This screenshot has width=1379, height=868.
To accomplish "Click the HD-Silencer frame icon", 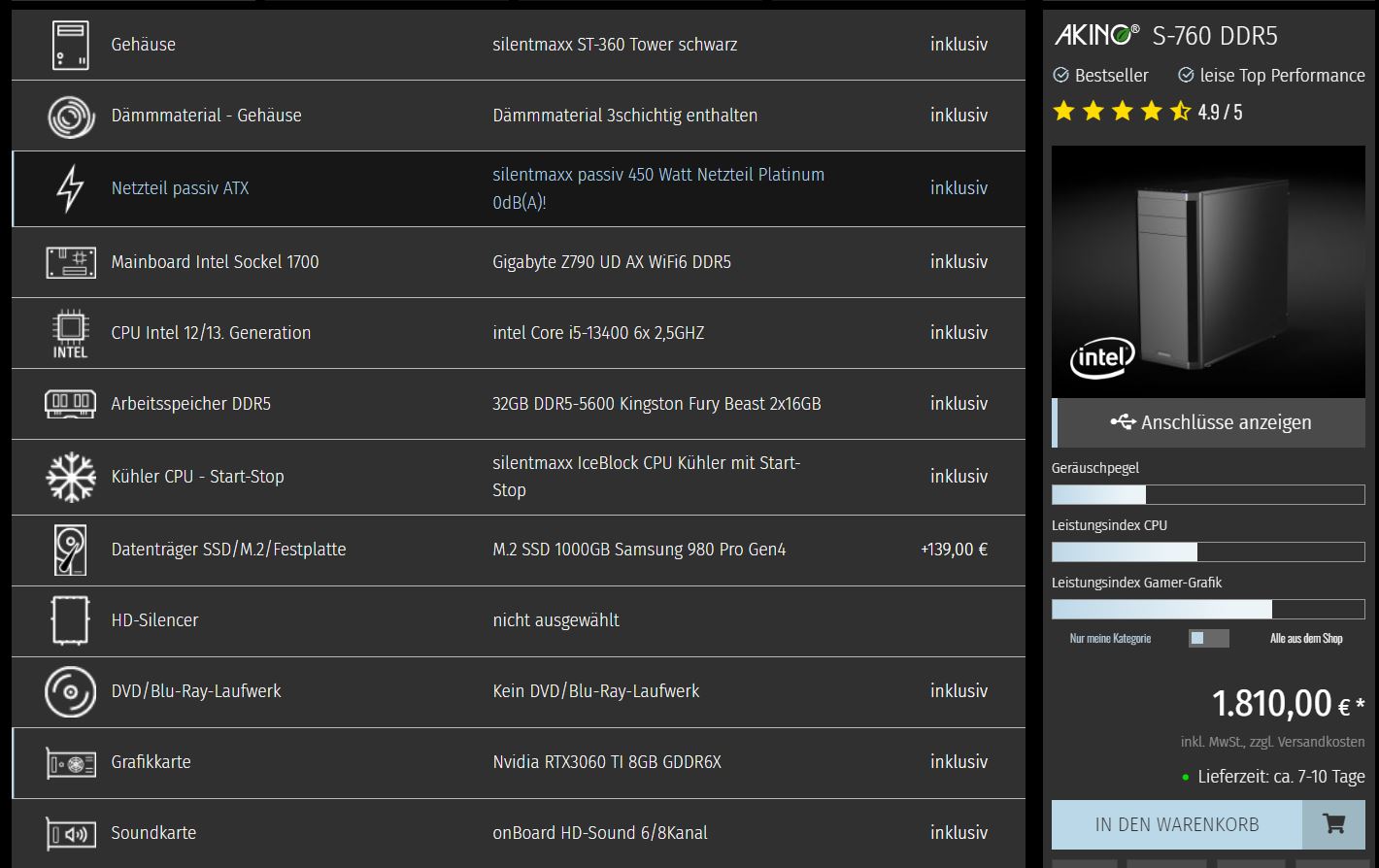I will (70, 620).
